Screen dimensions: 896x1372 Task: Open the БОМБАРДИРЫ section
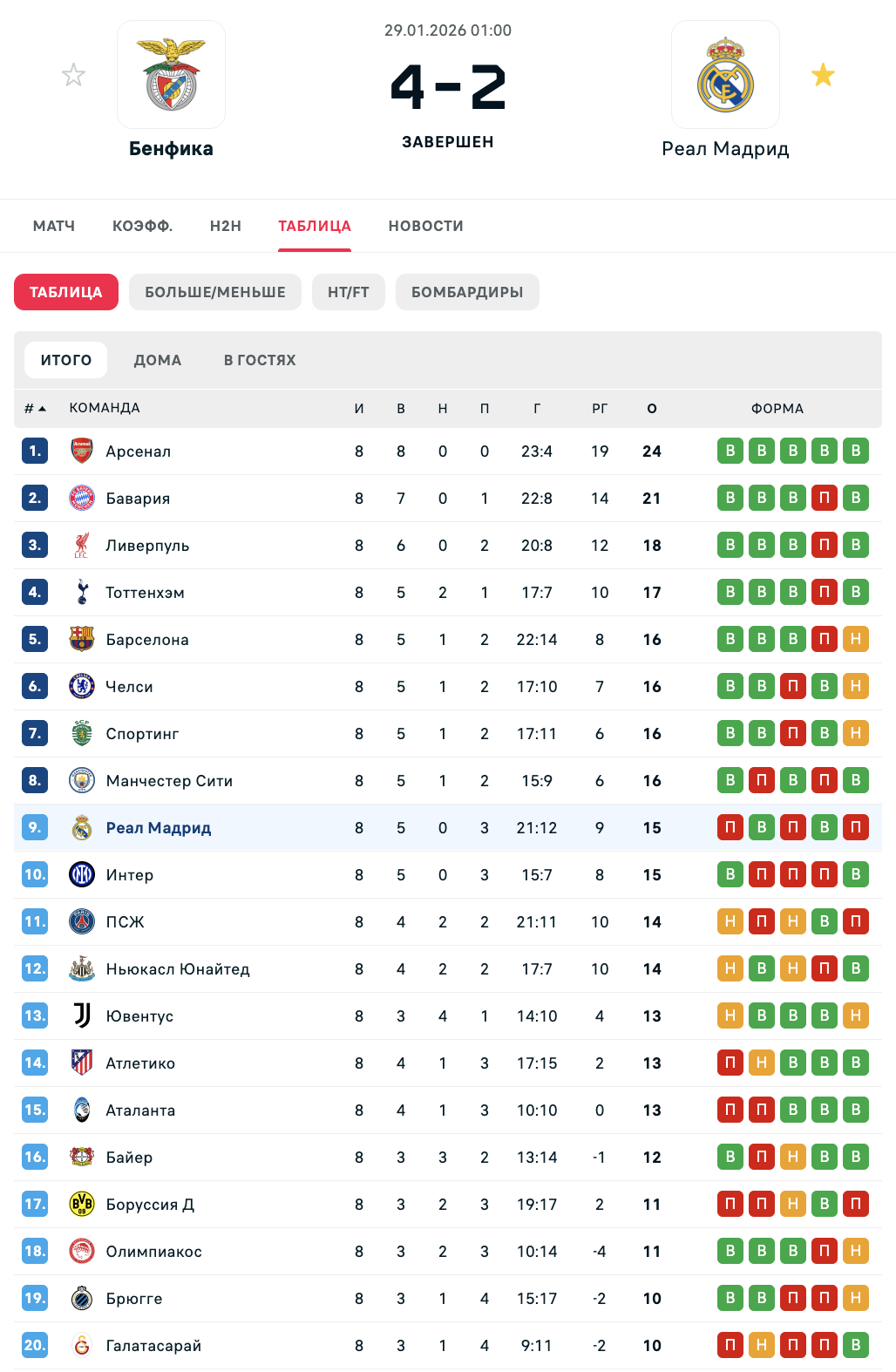(467, 292)
